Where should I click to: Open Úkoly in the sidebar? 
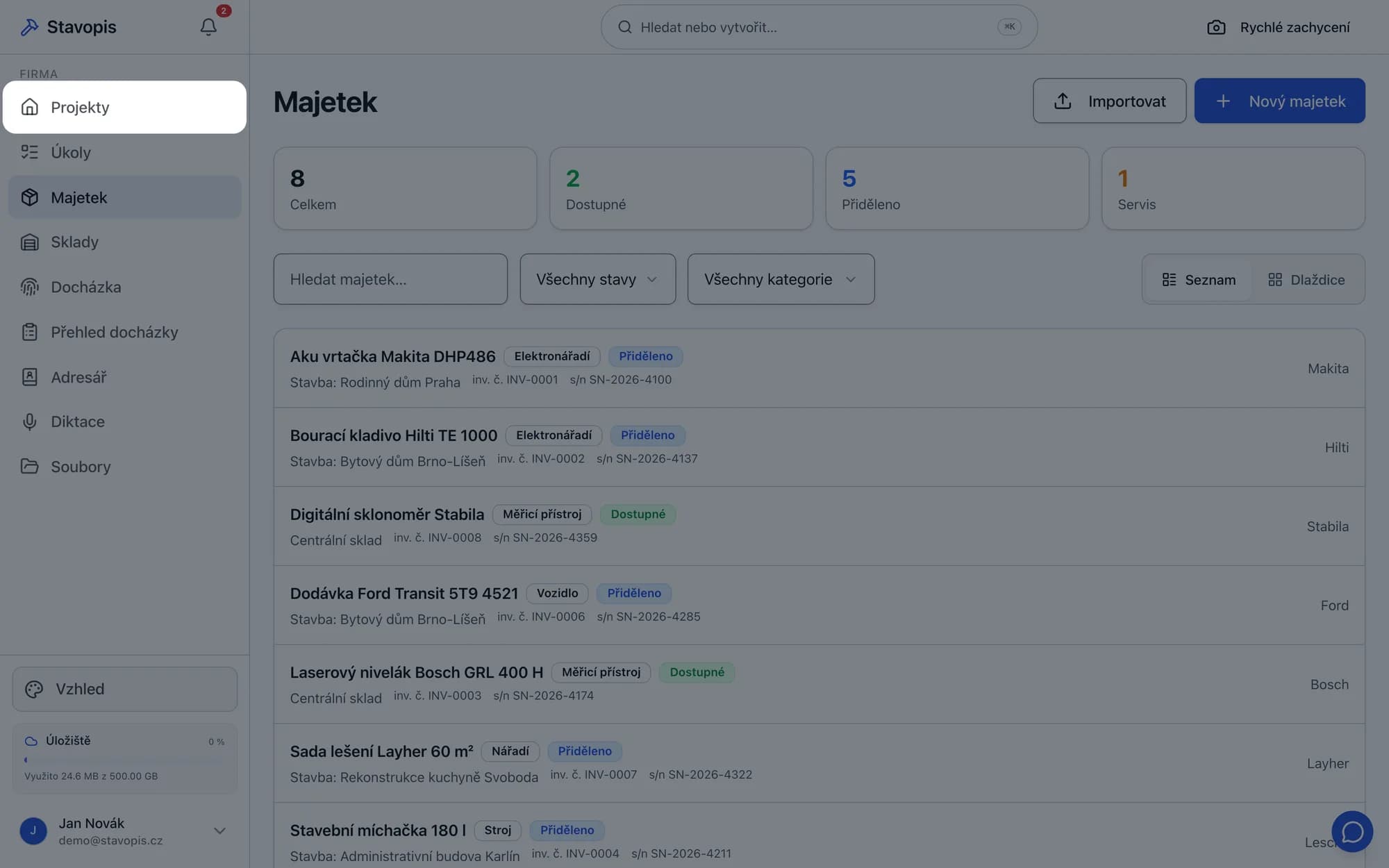pos(124,152)
